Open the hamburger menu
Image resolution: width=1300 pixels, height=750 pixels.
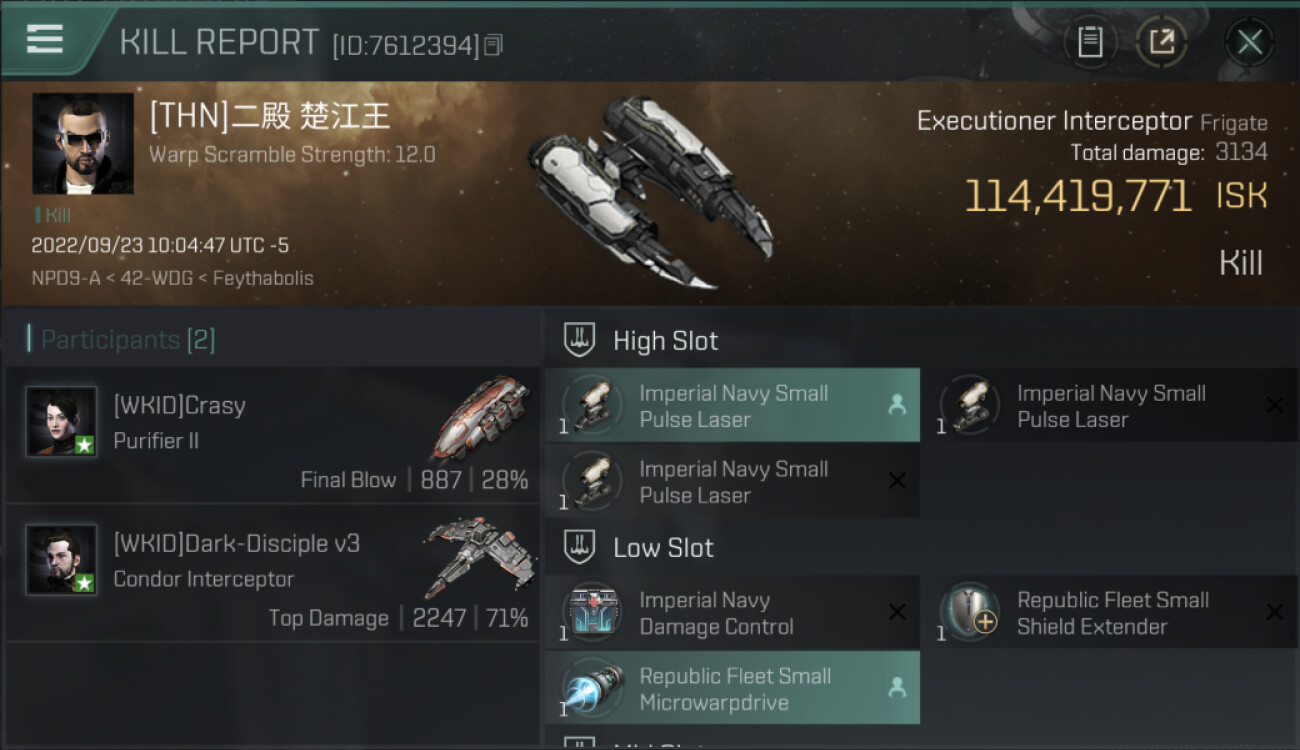pos(45,39)
